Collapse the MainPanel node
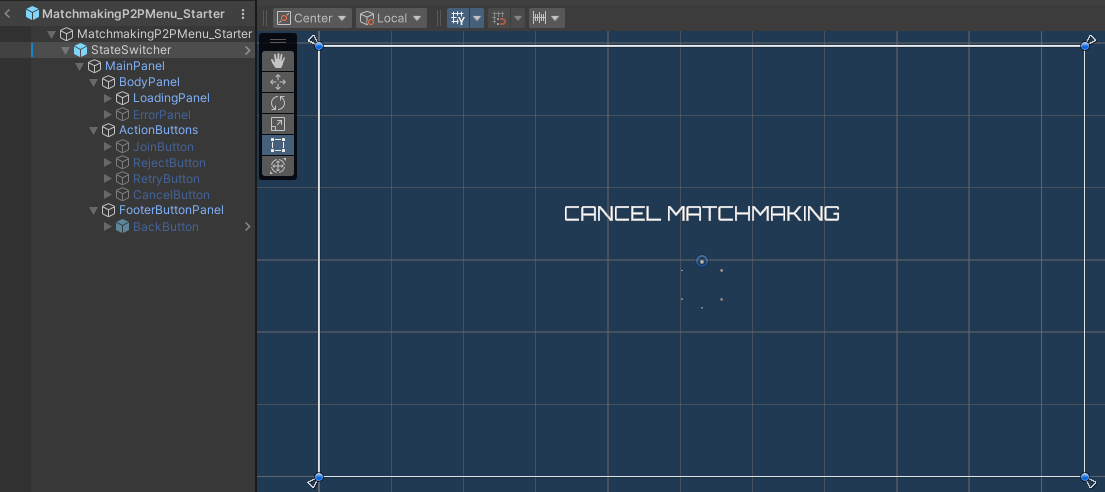 coord(79,66)
